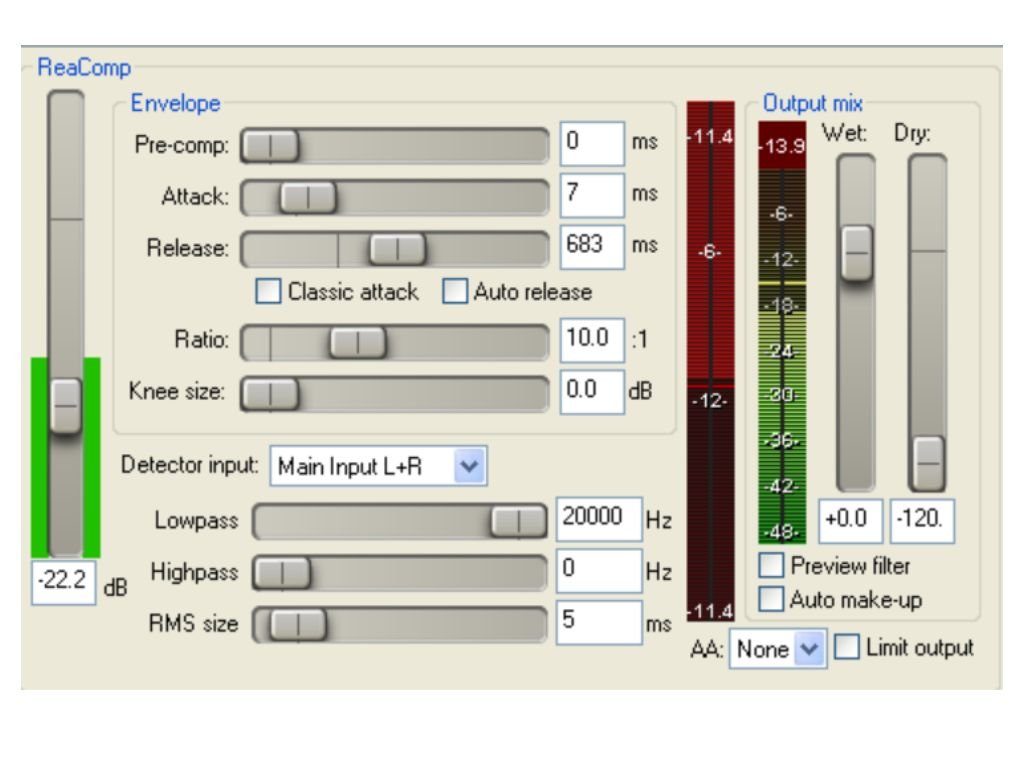Open the AA anti-aliasing dropdown
This screenshot has width=1024, height=767.
tap(778, 649)
